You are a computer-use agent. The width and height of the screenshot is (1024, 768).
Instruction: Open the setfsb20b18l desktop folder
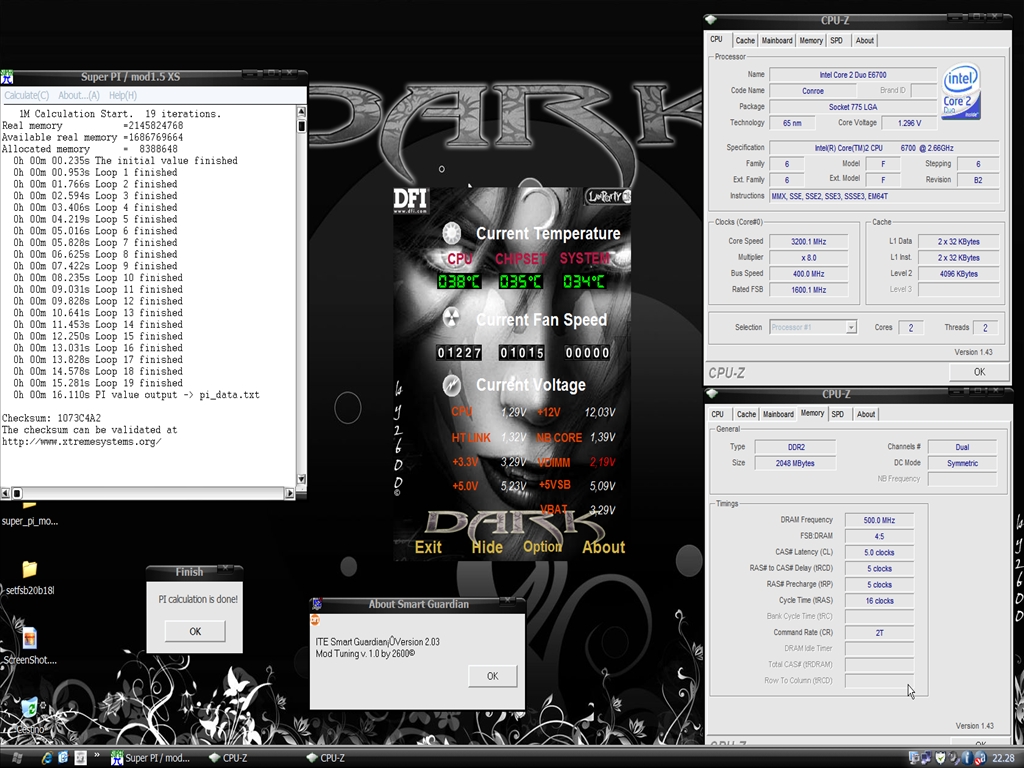tap(29, 569)
